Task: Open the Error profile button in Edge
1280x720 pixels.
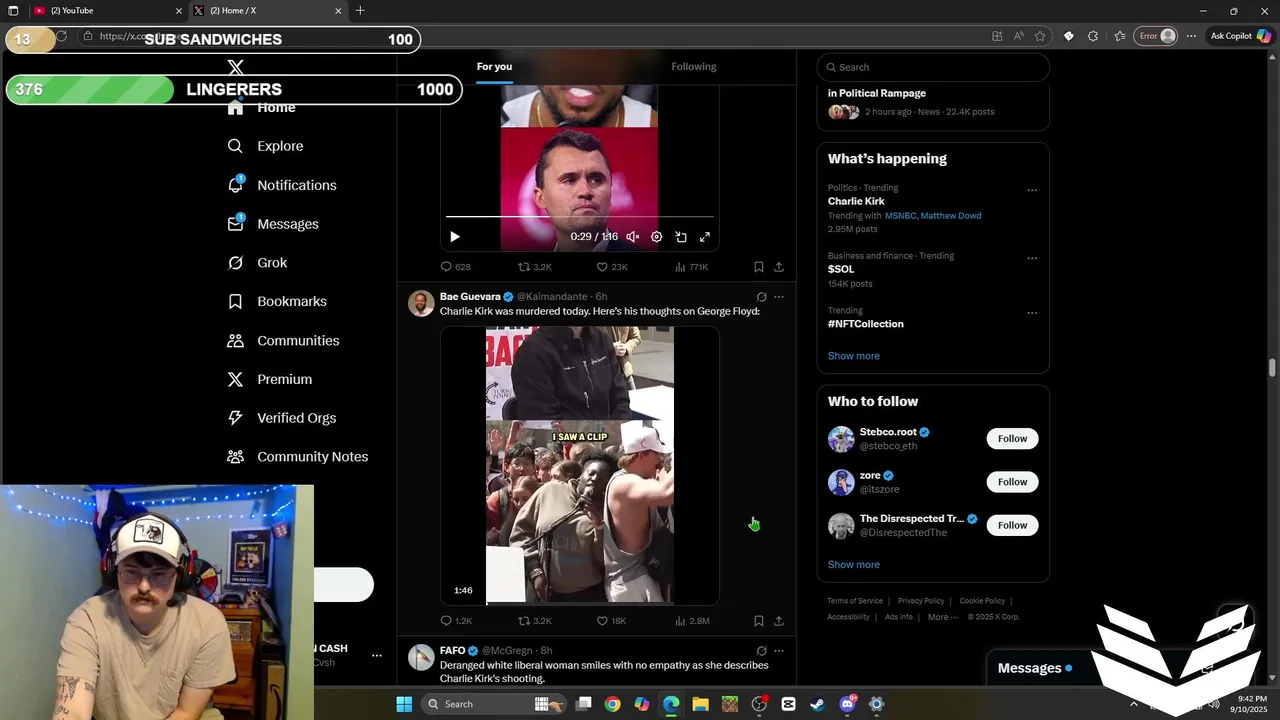Action: (1154, 36)
